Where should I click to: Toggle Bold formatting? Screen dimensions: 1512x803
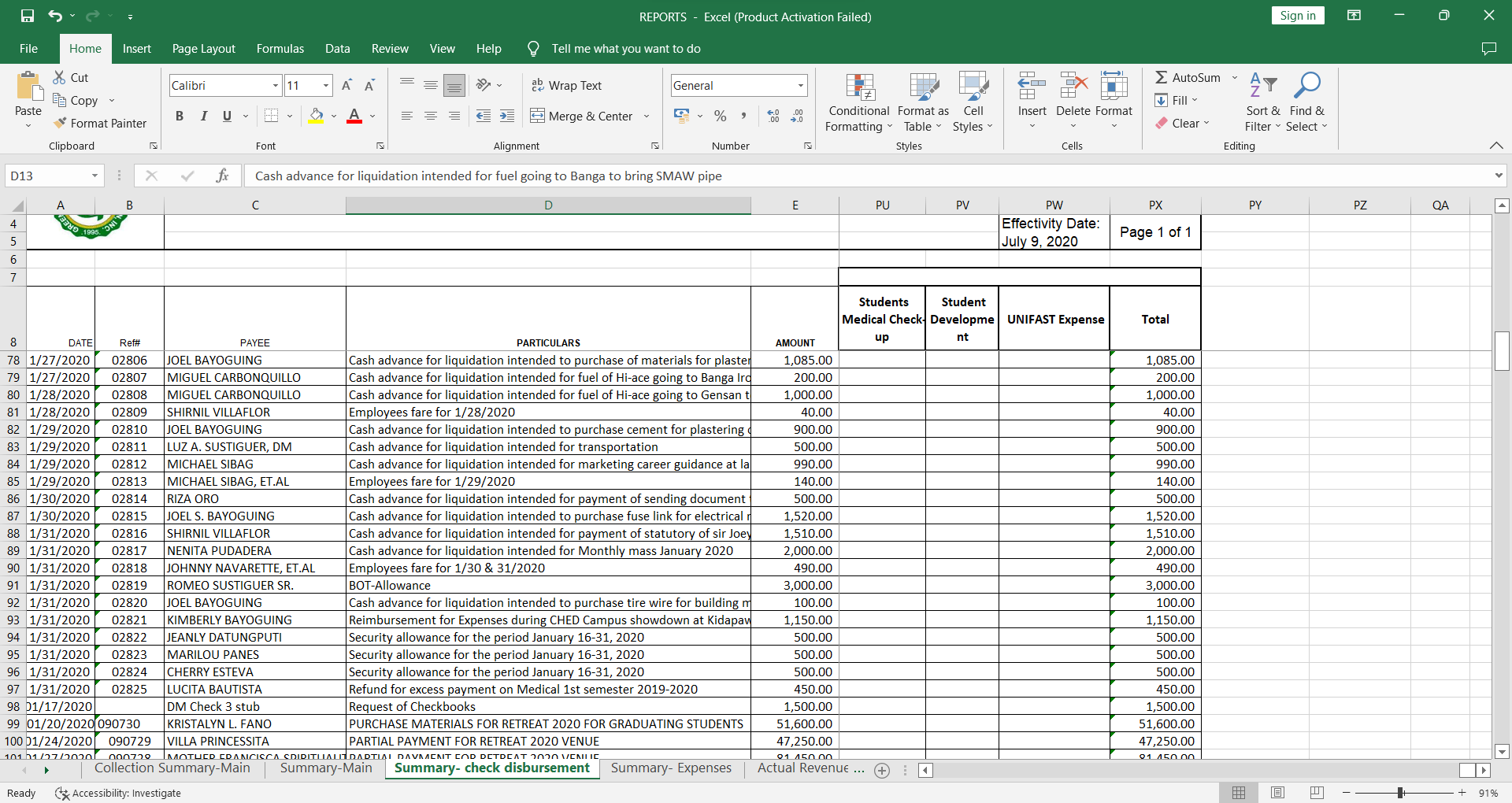[x=180, y=116]
